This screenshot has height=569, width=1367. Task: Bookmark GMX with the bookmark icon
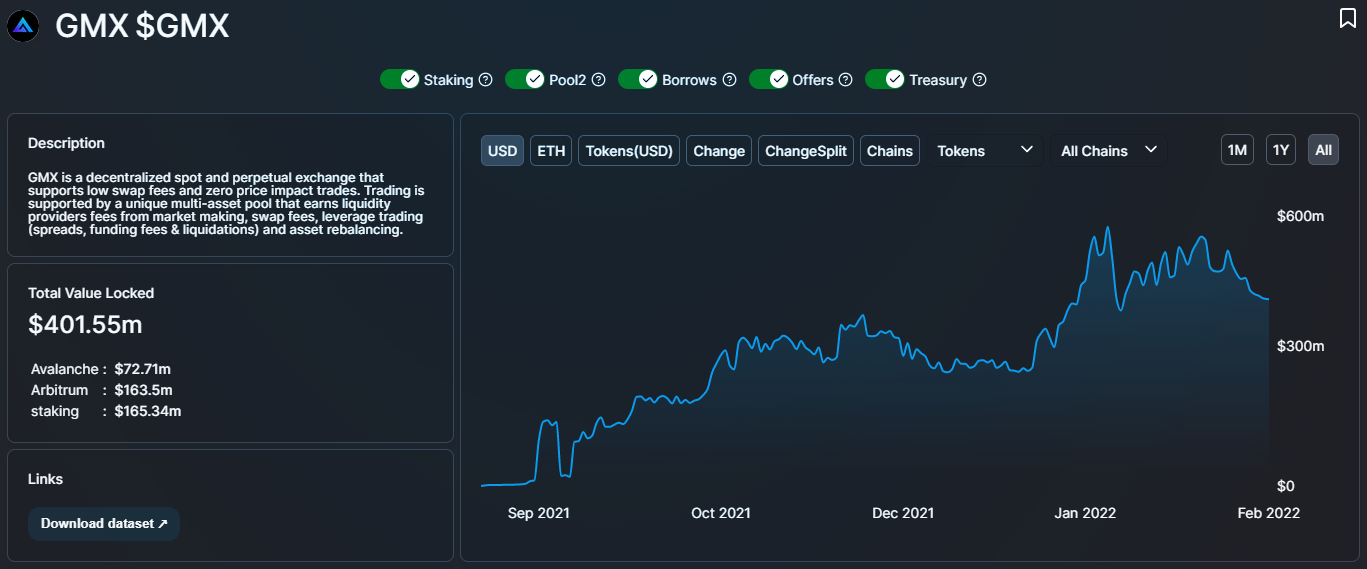1347,18
